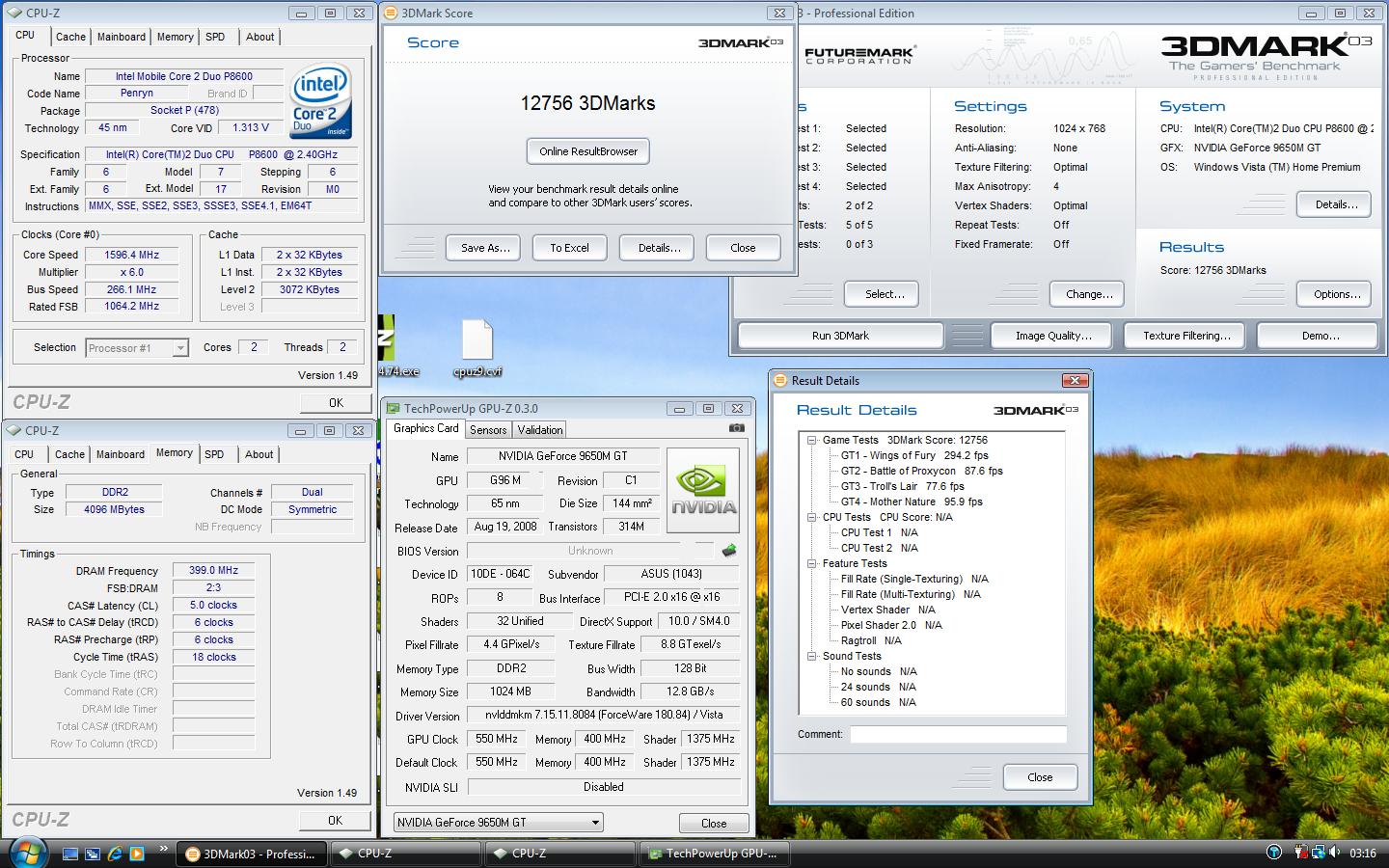Click Close in Result Details window
The width and height of the screenshot is (1389, 868).
(x=1040, y=777)
